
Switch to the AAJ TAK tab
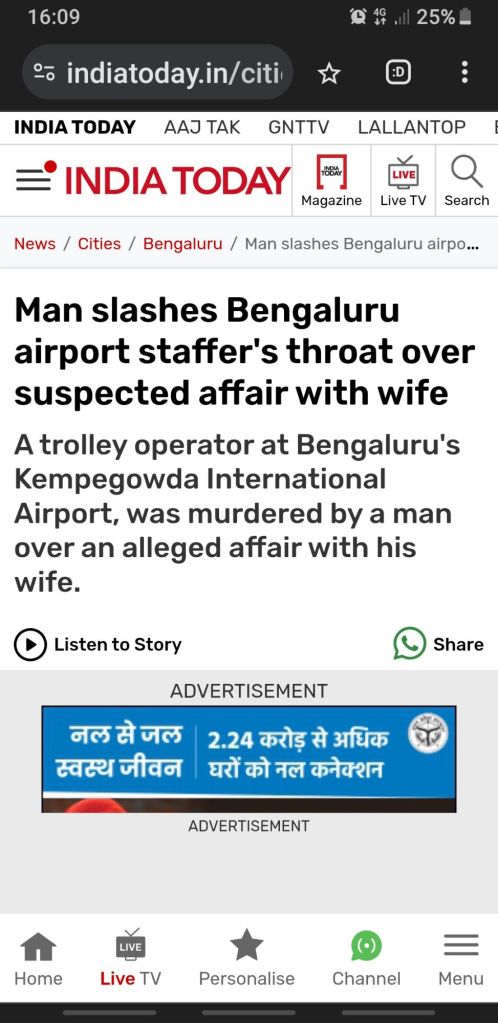[x=202, y=127]
